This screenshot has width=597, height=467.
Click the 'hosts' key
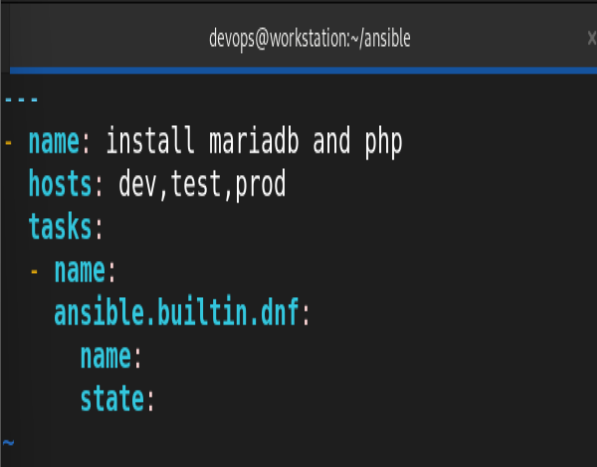tap(60, 184)
